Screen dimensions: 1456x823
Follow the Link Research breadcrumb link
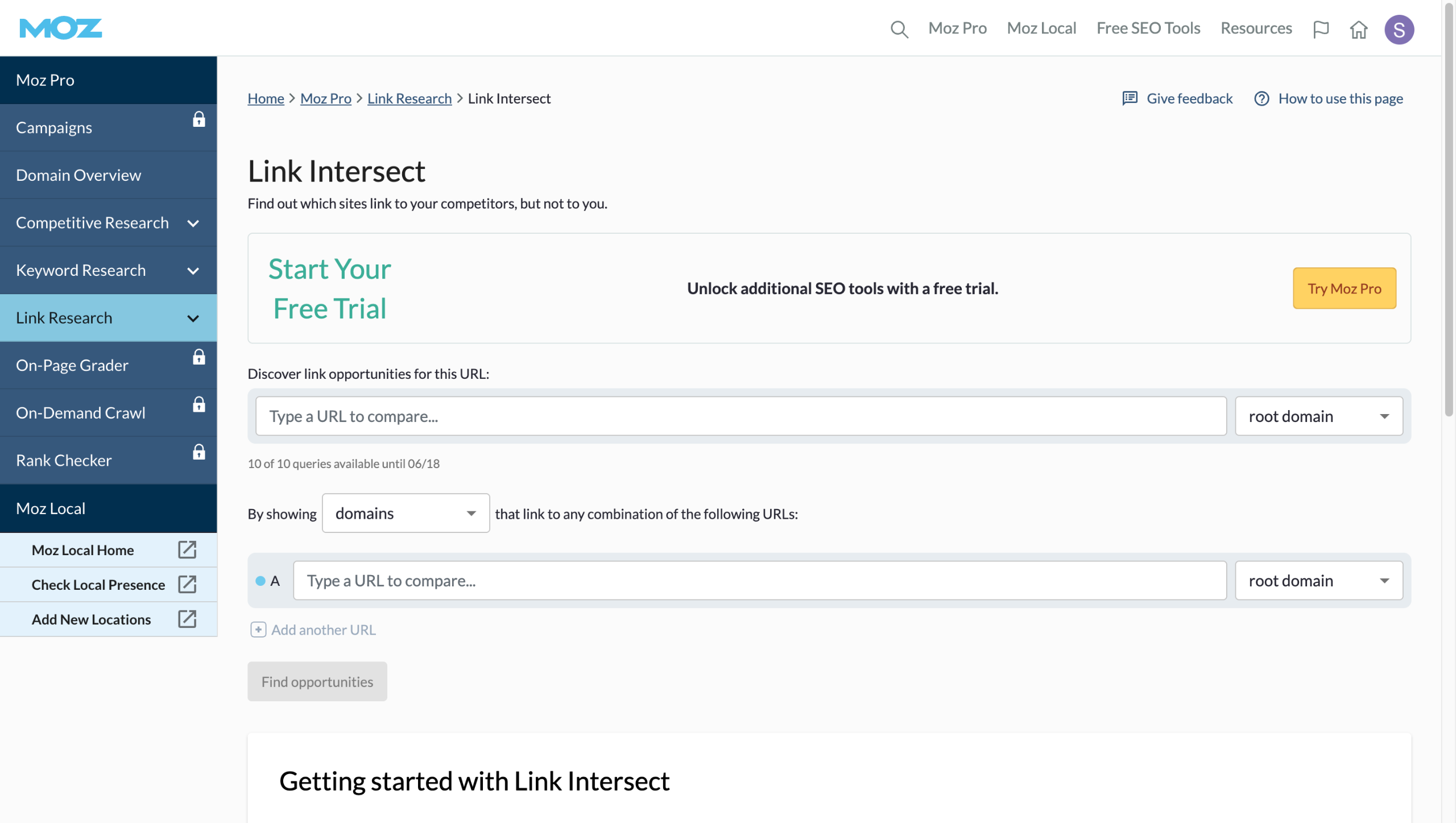point(409,98)
